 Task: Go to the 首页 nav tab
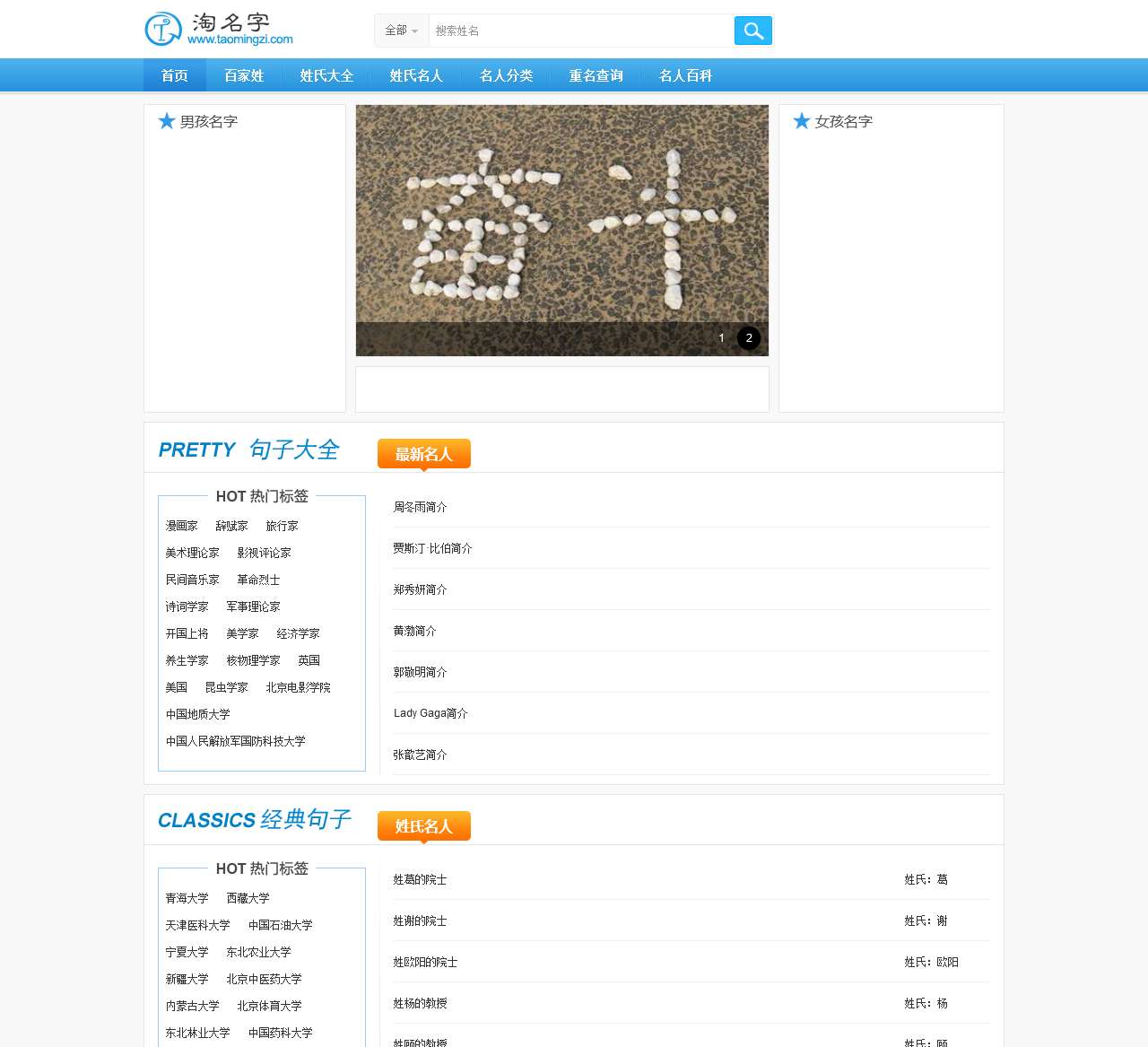(x=175, y=75)
